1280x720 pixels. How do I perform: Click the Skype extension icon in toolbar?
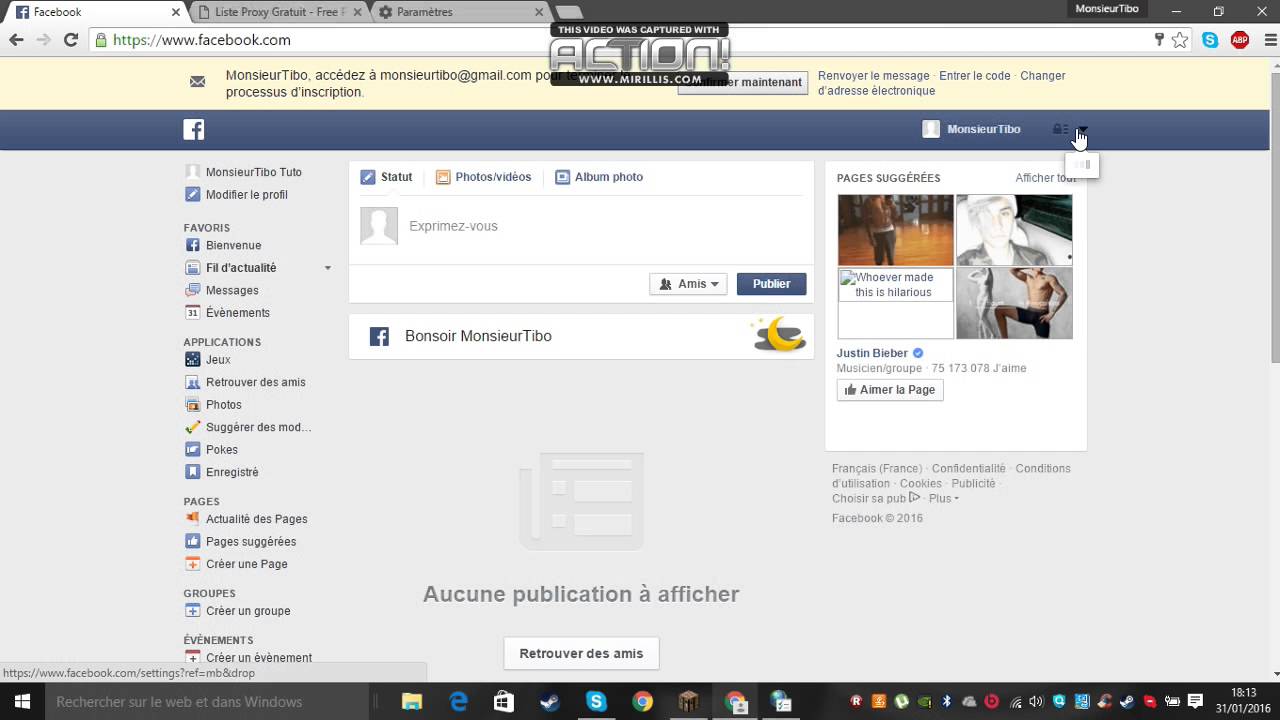point(1210,40)
